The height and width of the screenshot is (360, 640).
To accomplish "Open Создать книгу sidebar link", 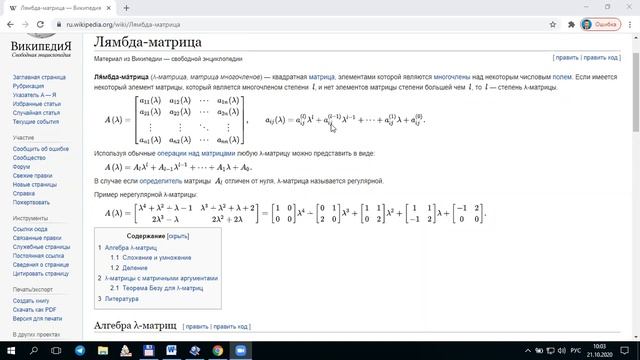I will pyautogui.click(x=31, y=301).
